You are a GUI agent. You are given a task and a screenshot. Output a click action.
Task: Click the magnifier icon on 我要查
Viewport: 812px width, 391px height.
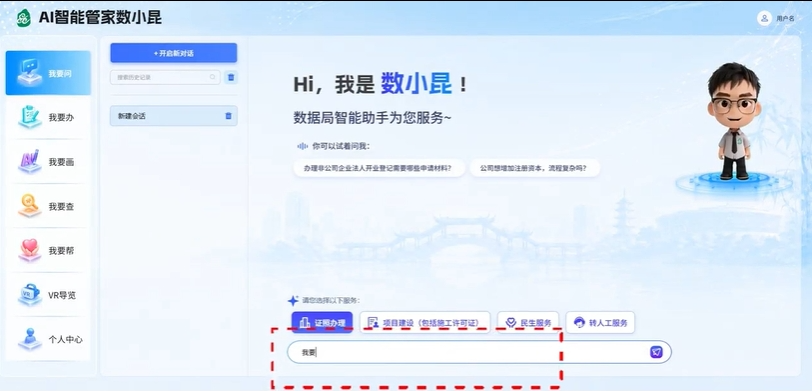pos(30,206)
